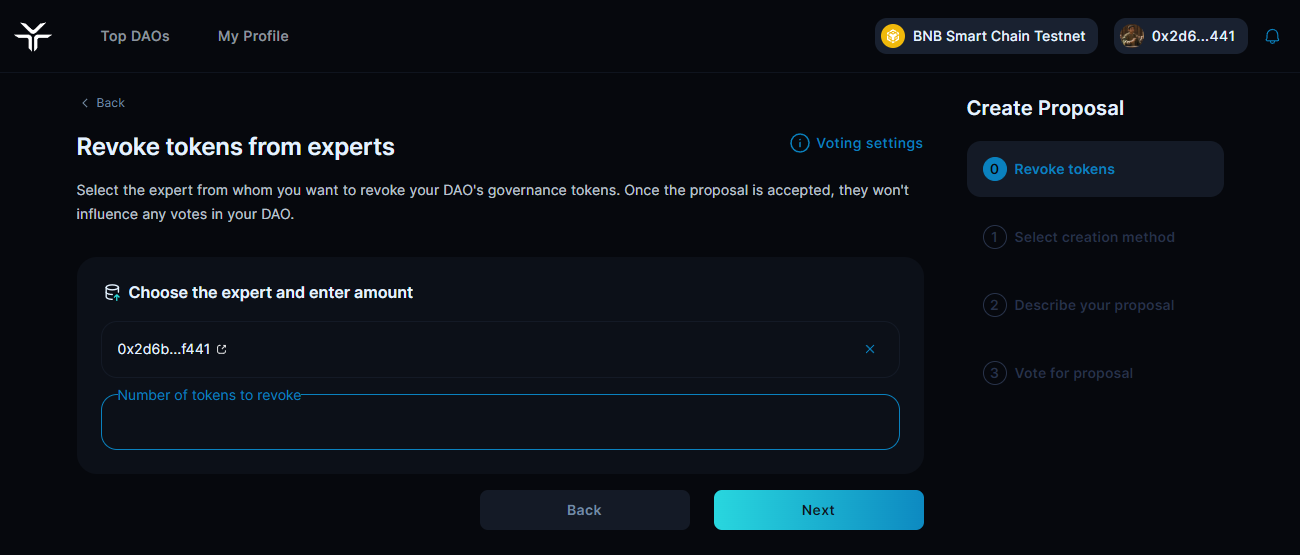Viewport: 1300px width, 555px height.
Task: Click the Voting settings info icon
Action: pos(799,143)
